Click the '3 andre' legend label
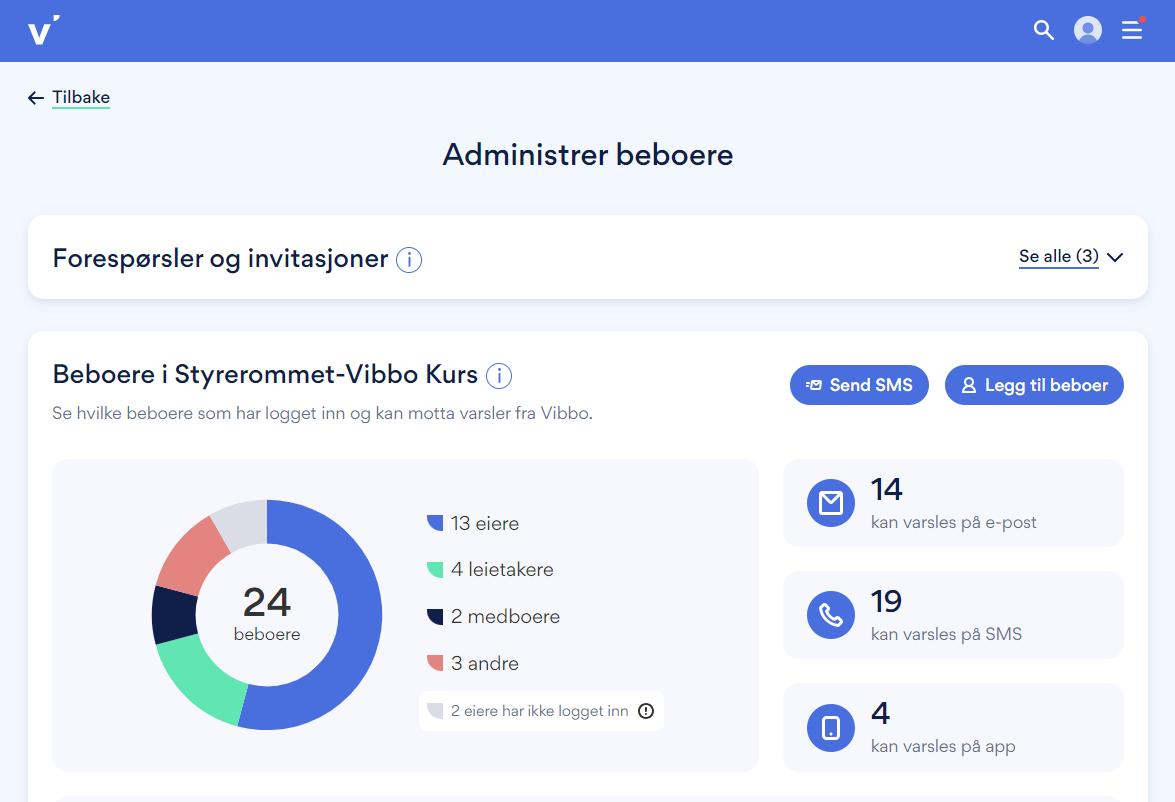Viewport: 1175px width, 802px height. (x=485, y=663)
